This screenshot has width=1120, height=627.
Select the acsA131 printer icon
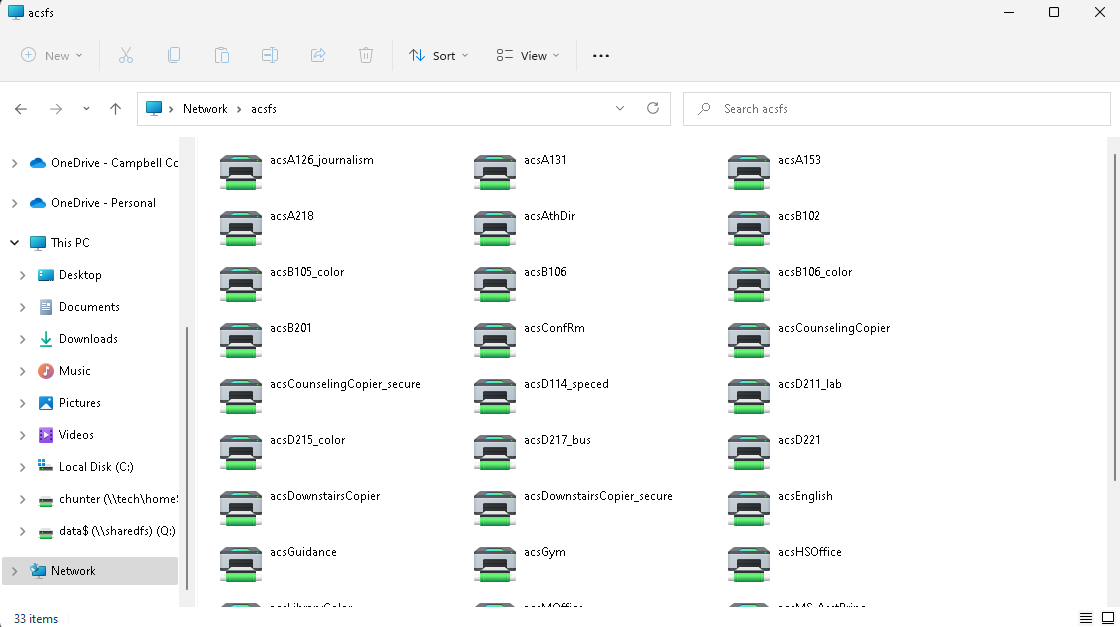click(x=494, y=172)
